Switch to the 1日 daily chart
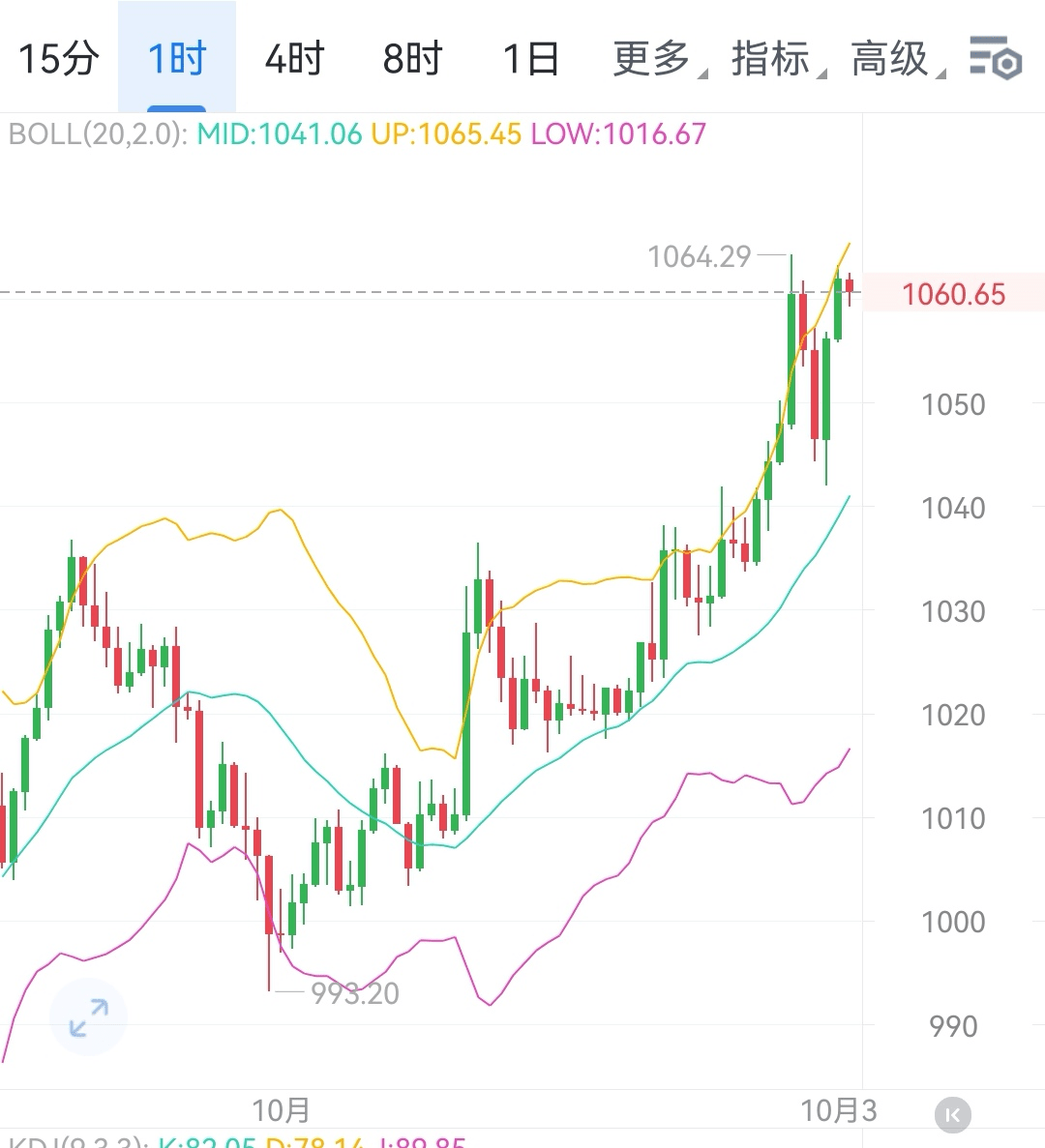 [530, 58]
